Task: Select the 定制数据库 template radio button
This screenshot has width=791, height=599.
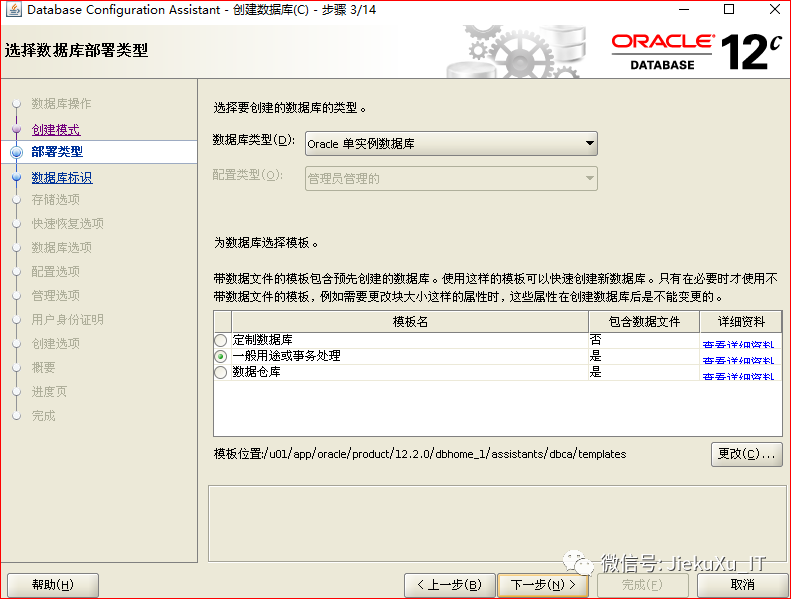Action: click(220, 340)
